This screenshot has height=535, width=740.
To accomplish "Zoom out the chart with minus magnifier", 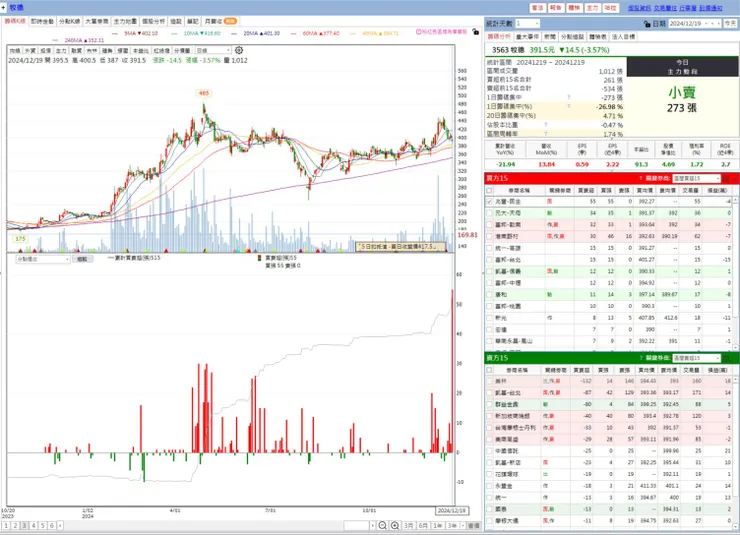I will (x=382, y=525).
